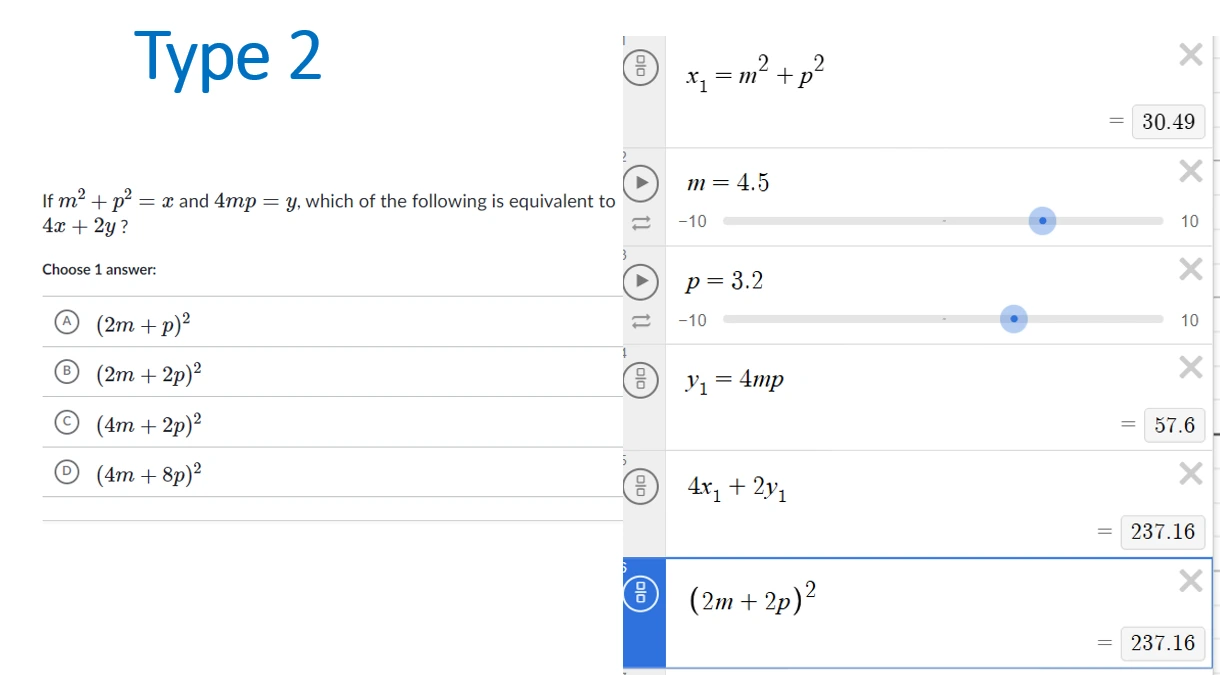Screen dimensions: 1220x675
Task: Select answer choice B
Action: (67, 372)
